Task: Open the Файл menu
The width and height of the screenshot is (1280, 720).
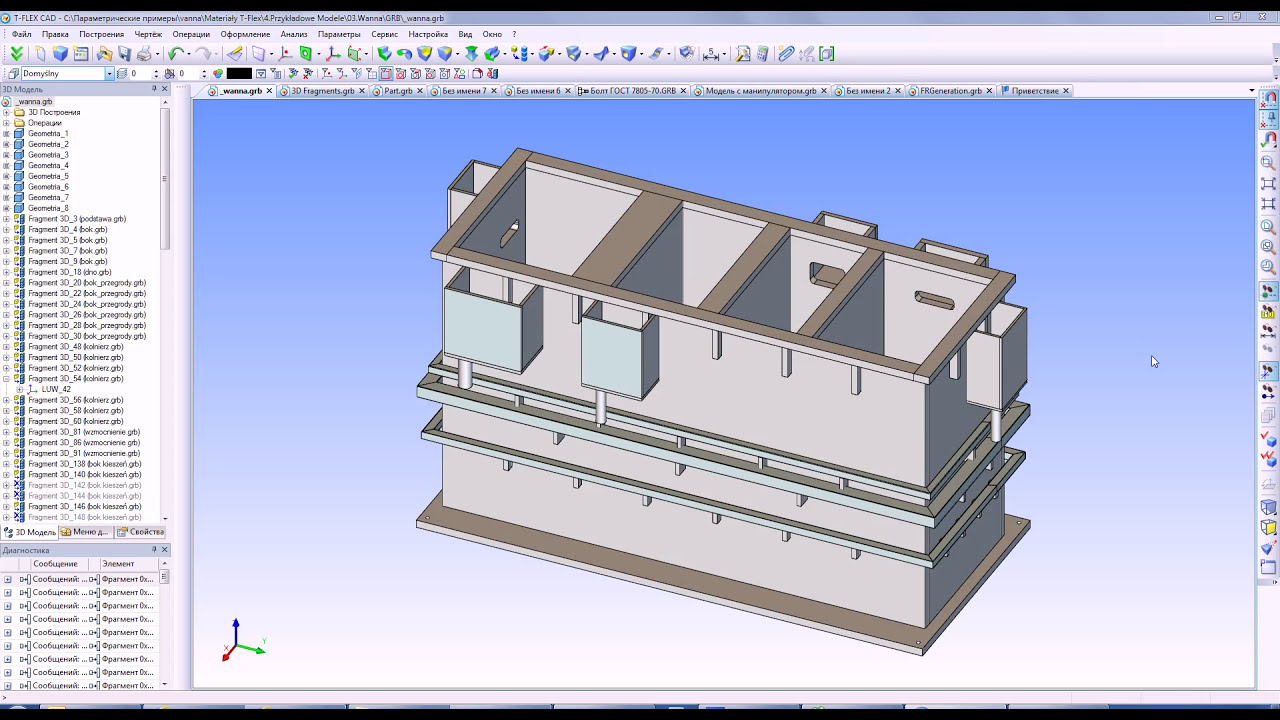Action: pos(21,34)
